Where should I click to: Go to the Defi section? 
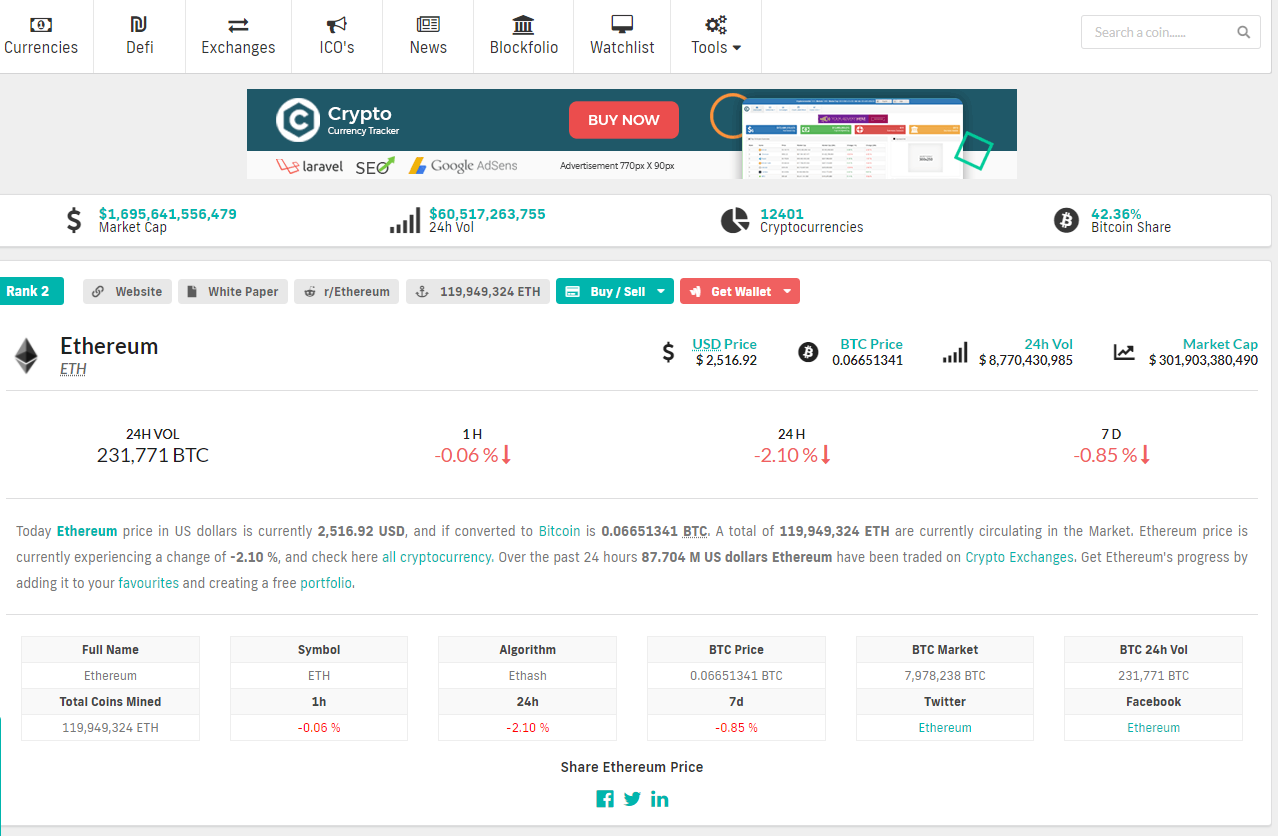[139, 36]
